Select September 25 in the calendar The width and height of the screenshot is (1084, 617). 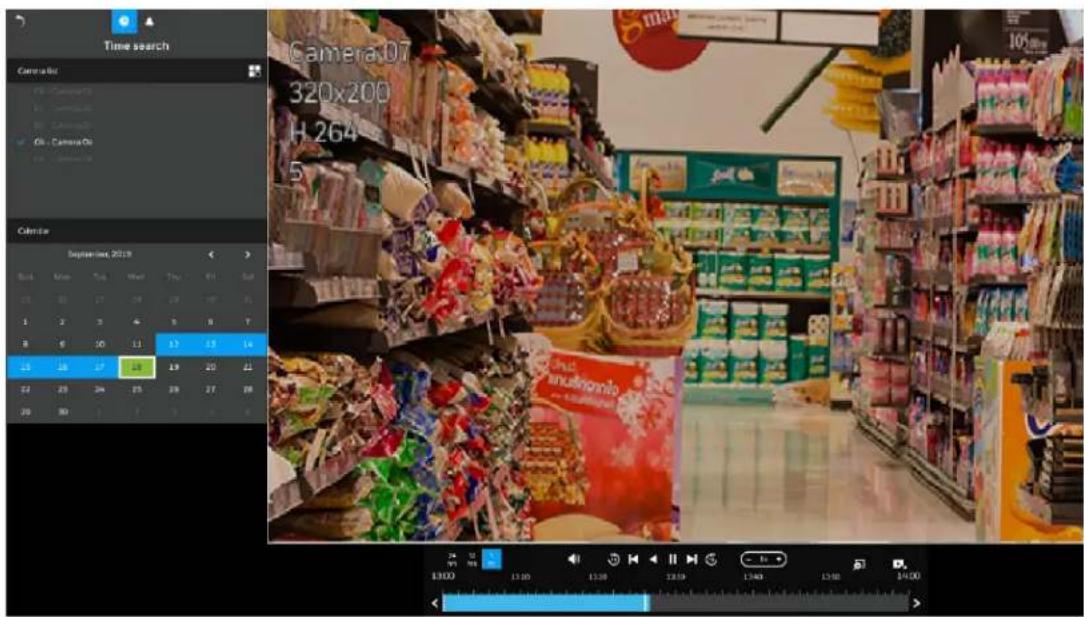137,389
